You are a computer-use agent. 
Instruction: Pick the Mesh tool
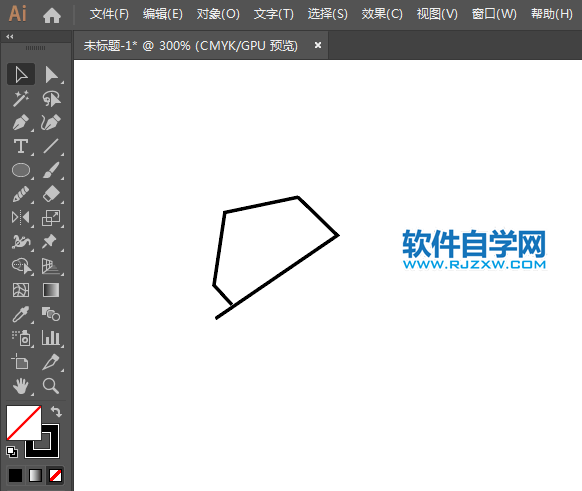click(21, 290)
